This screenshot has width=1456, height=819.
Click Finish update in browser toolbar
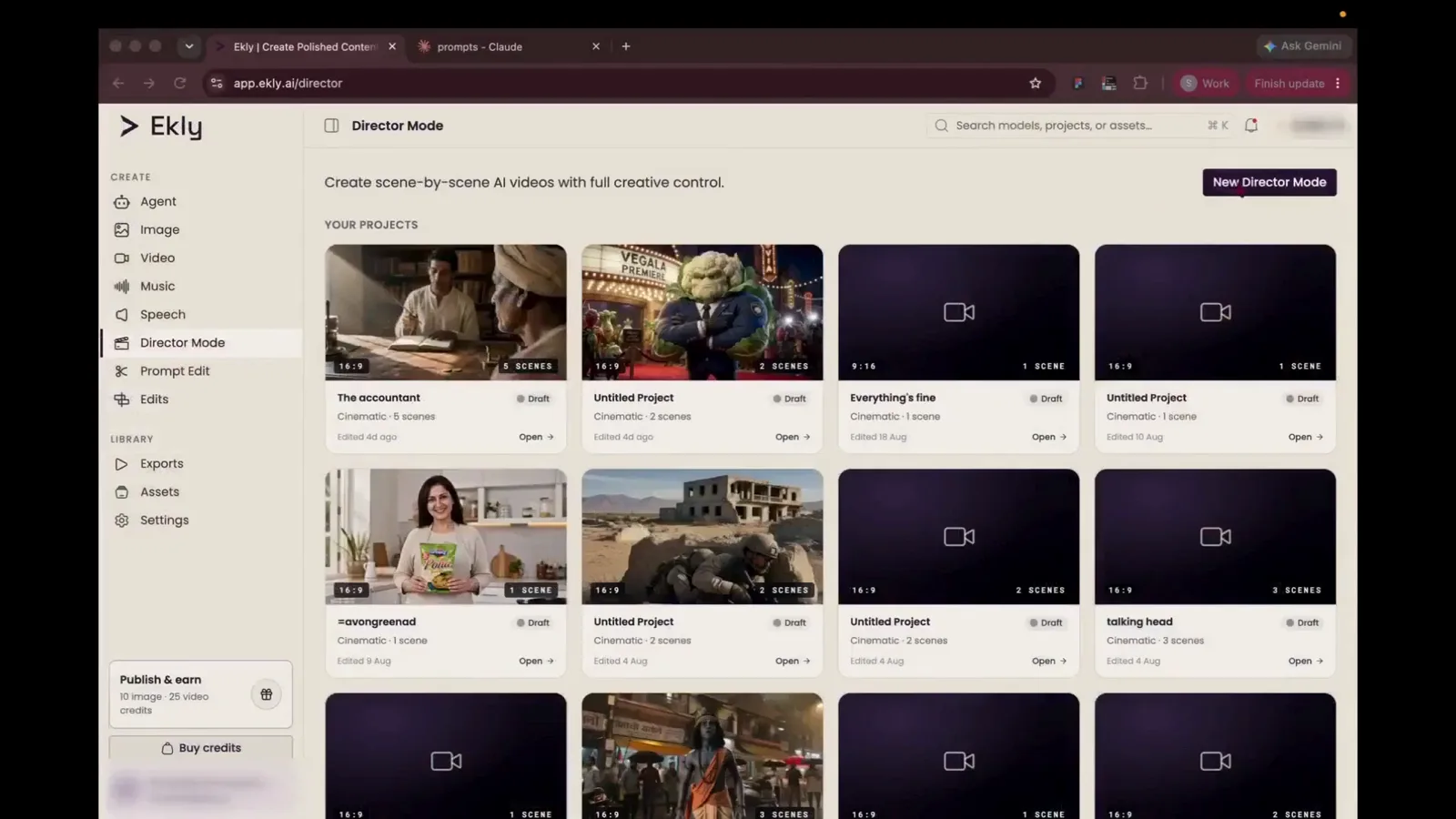[x=1289, y=83]
